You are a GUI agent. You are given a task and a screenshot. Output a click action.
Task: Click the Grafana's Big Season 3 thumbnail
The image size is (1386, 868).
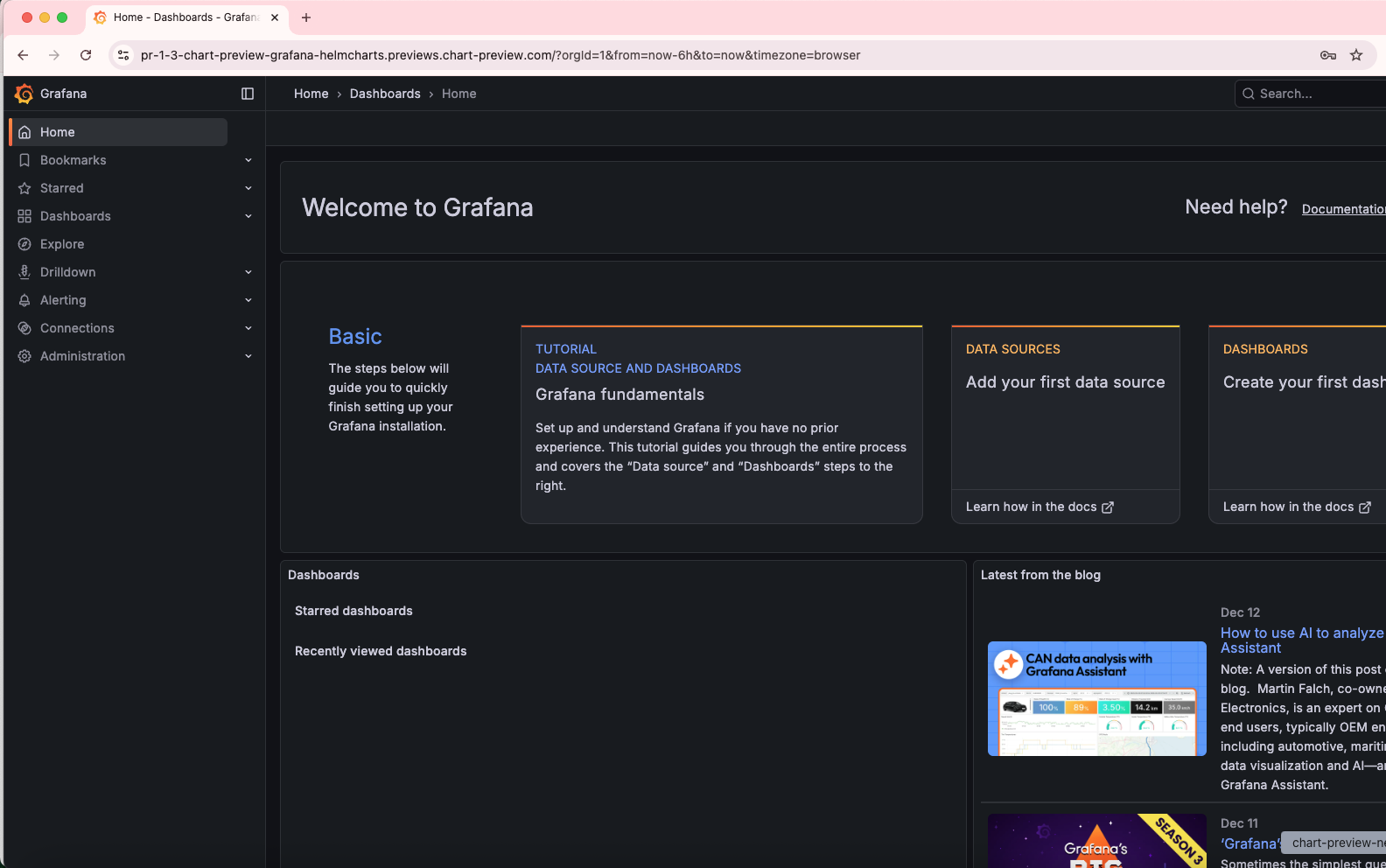[x=1097, y=841]
